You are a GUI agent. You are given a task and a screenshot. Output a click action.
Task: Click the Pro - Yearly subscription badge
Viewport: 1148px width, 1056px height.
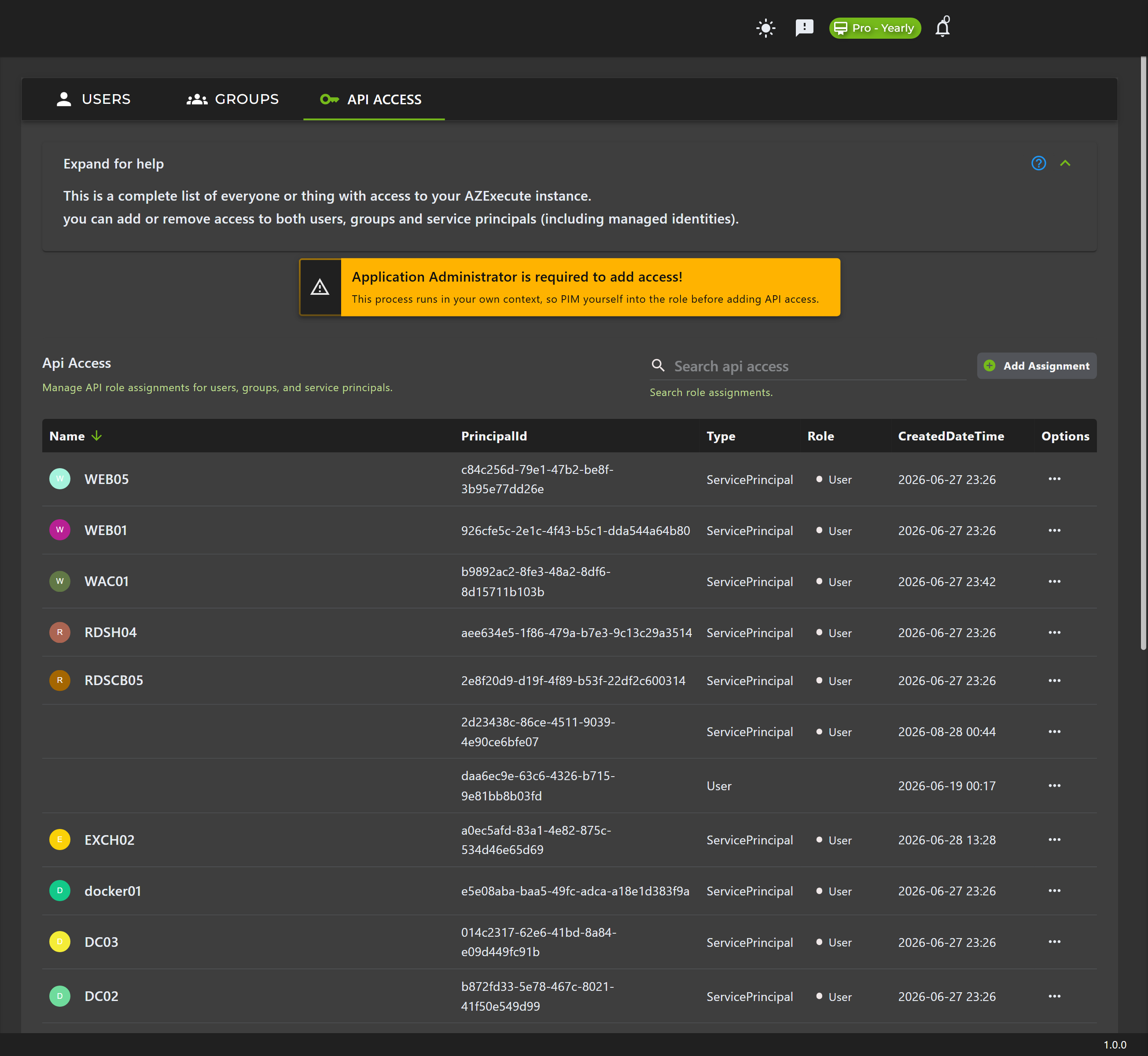coord(875,28)
